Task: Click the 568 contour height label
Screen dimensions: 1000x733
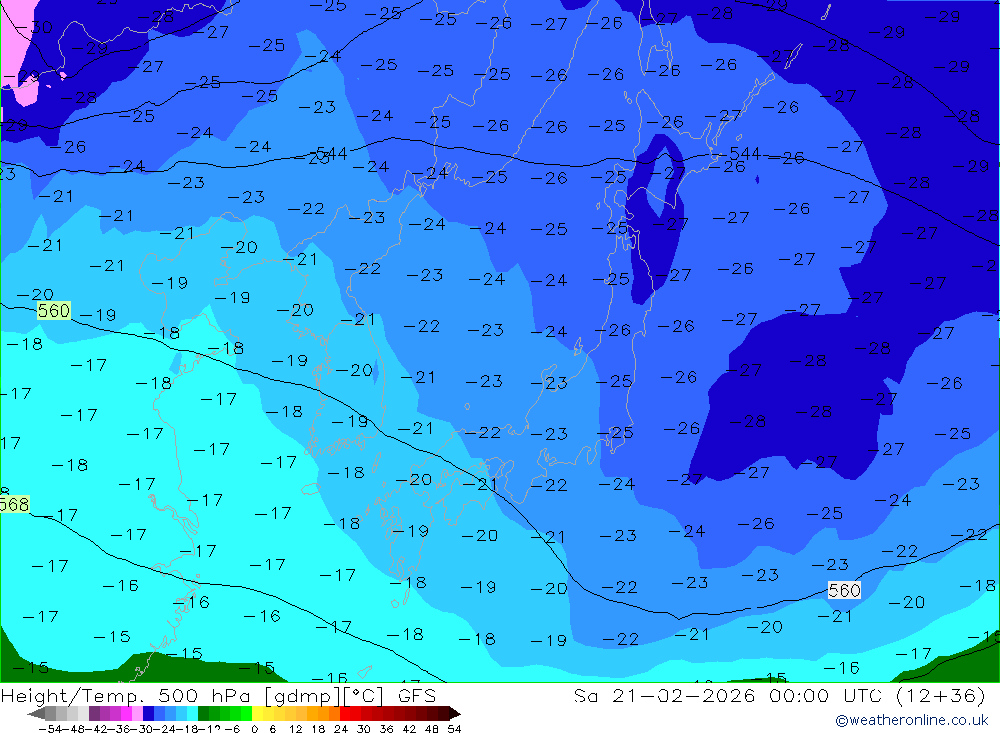Action: click(14, 505)
